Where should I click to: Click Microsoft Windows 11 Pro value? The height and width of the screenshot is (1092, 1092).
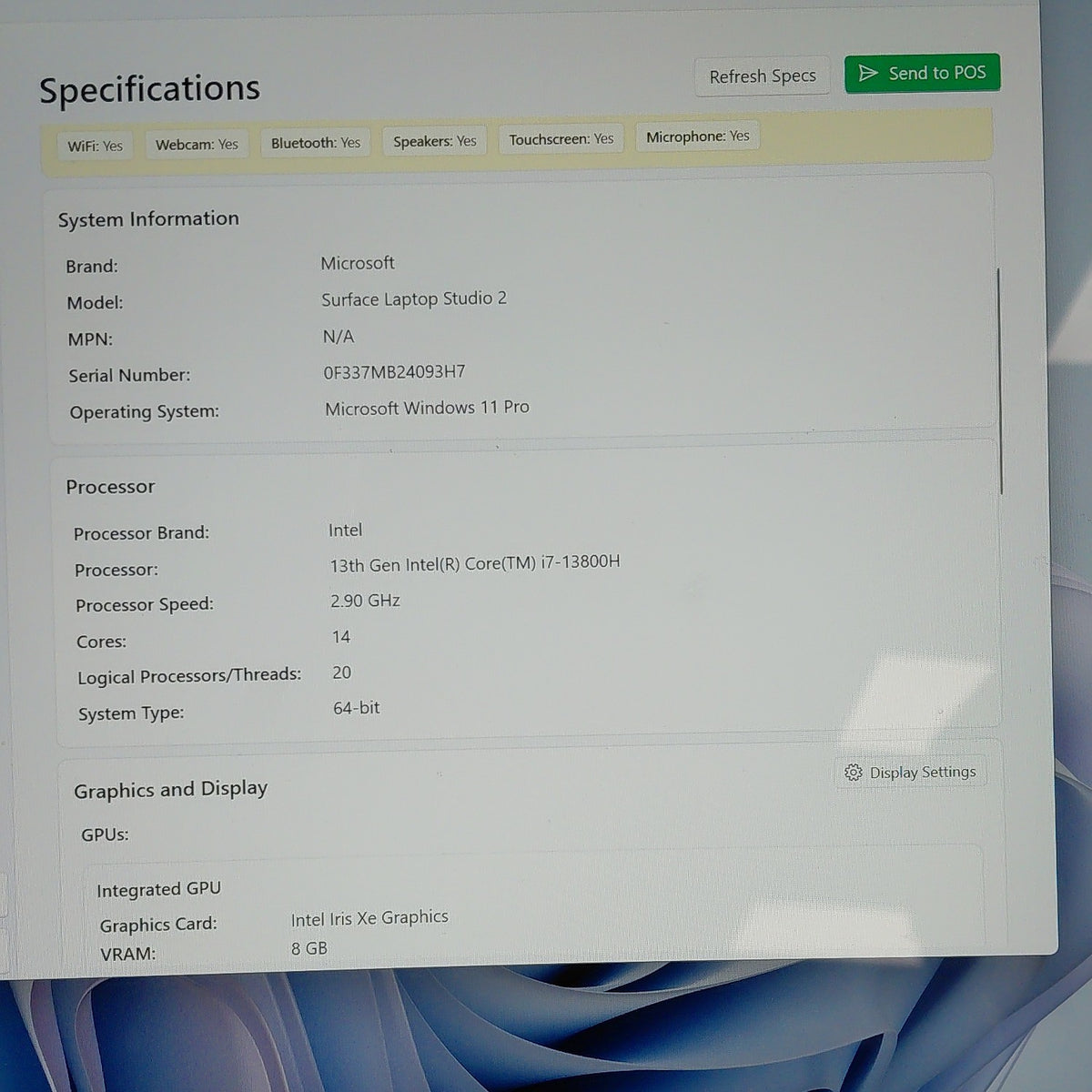click(x=427, y=409)
